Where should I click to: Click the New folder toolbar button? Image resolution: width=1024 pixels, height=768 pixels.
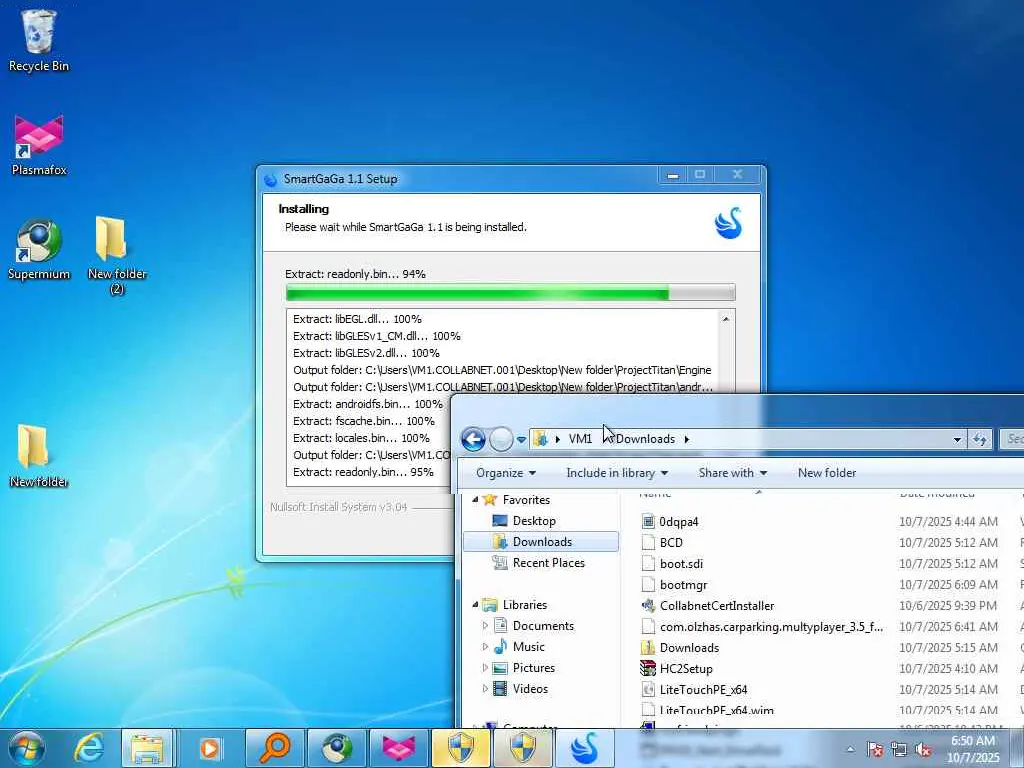[826, 473]
